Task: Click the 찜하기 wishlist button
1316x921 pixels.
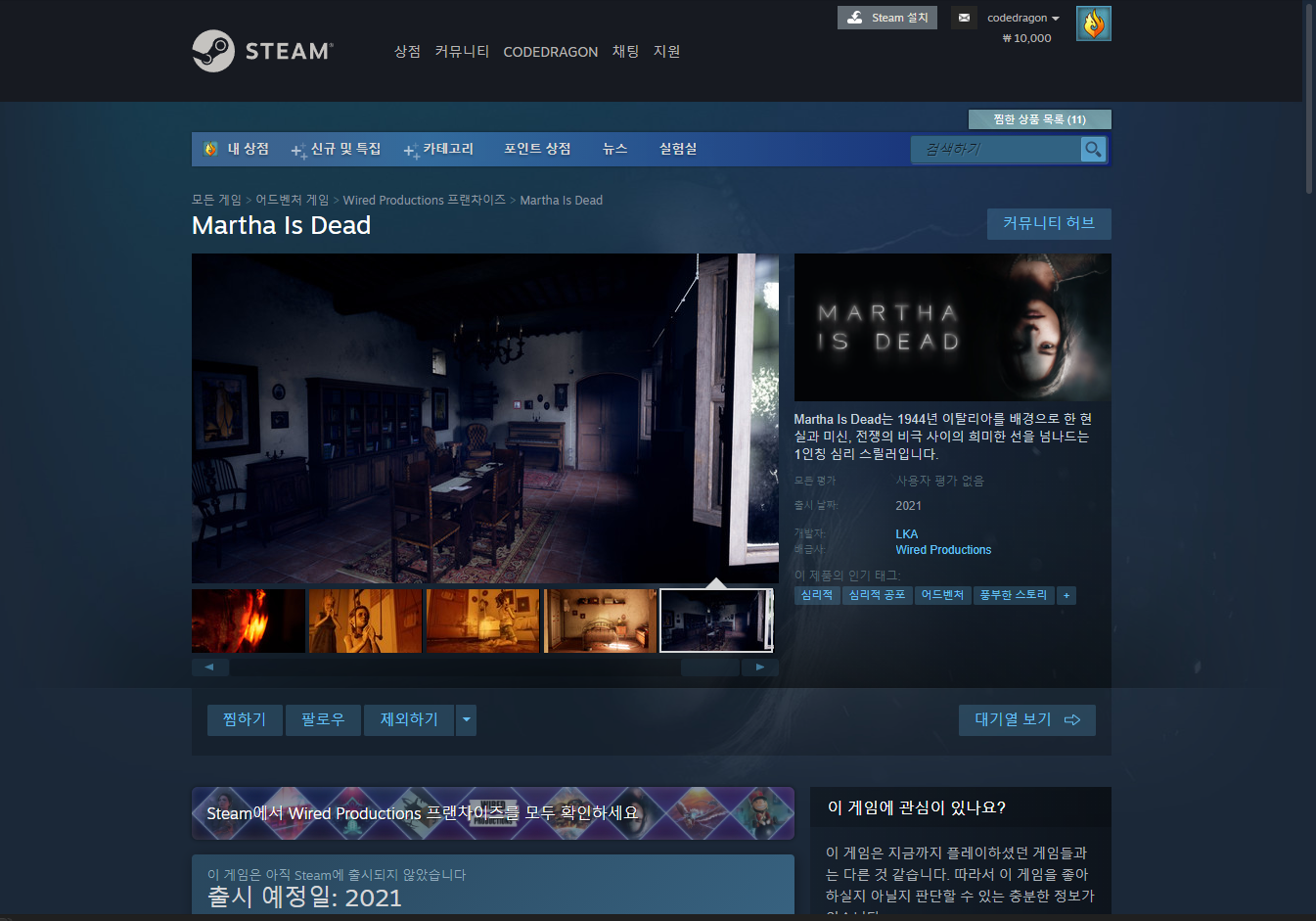Action: click(245, 719)
